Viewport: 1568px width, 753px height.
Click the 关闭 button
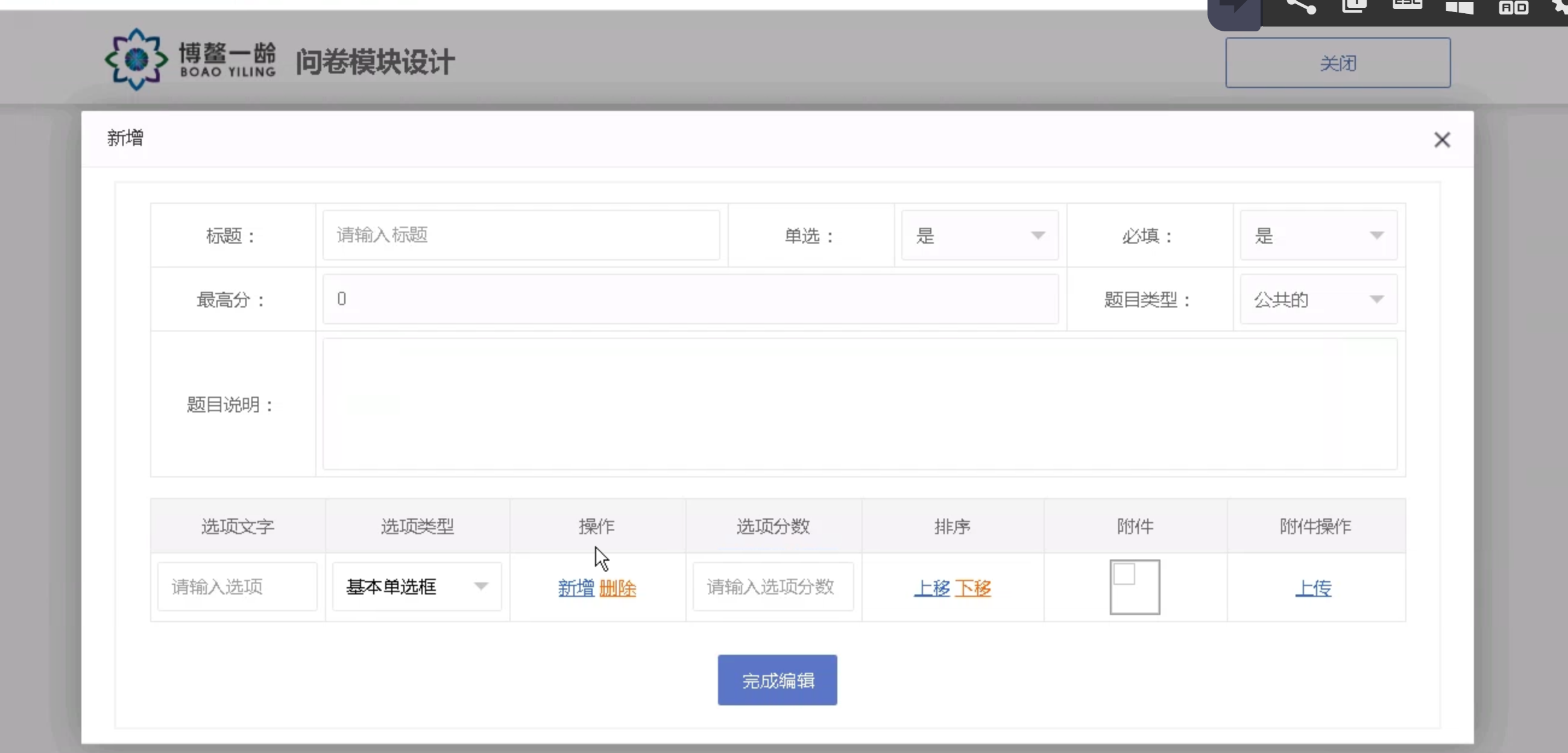coord(1337,63)
